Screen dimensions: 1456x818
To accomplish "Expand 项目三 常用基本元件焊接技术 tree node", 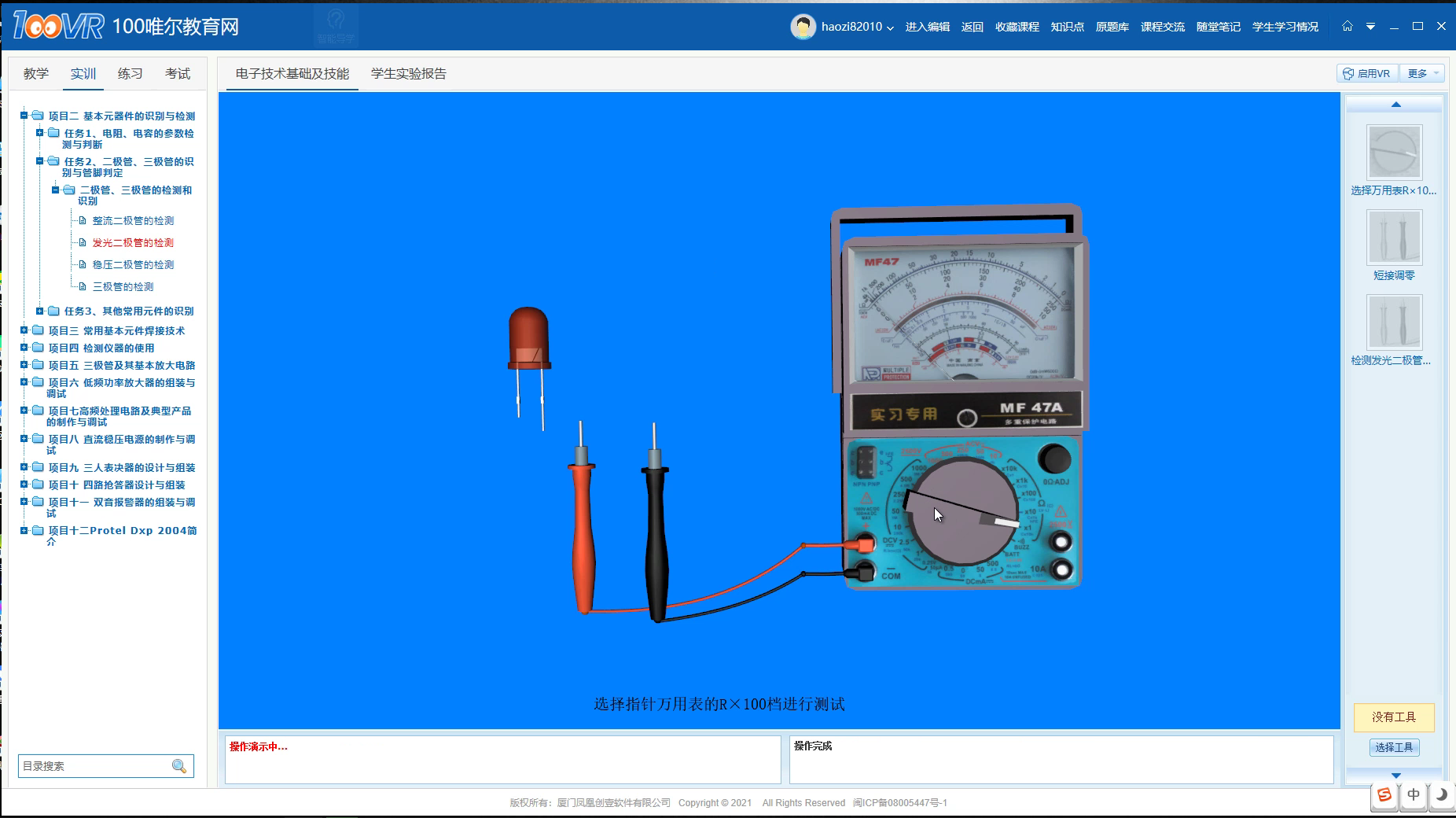I will [x=24, y=330].
